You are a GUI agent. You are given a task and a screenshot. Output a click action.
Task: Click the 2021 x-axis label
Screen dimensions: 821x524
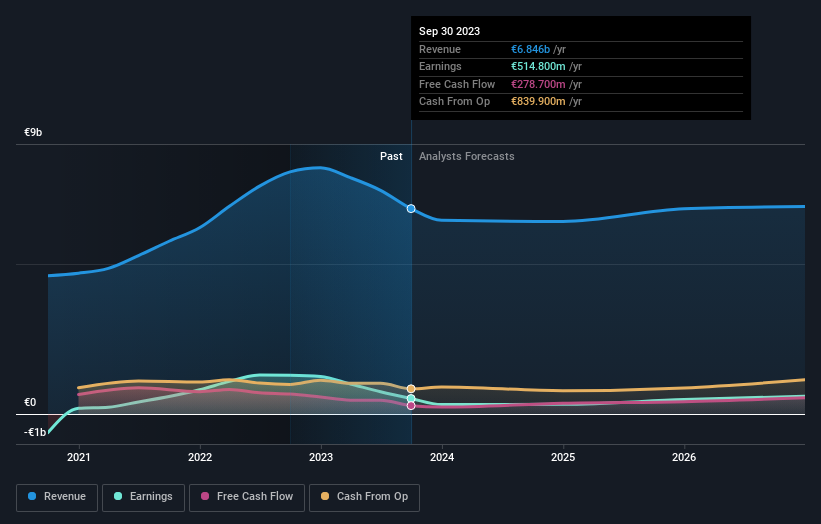[79, 458]
